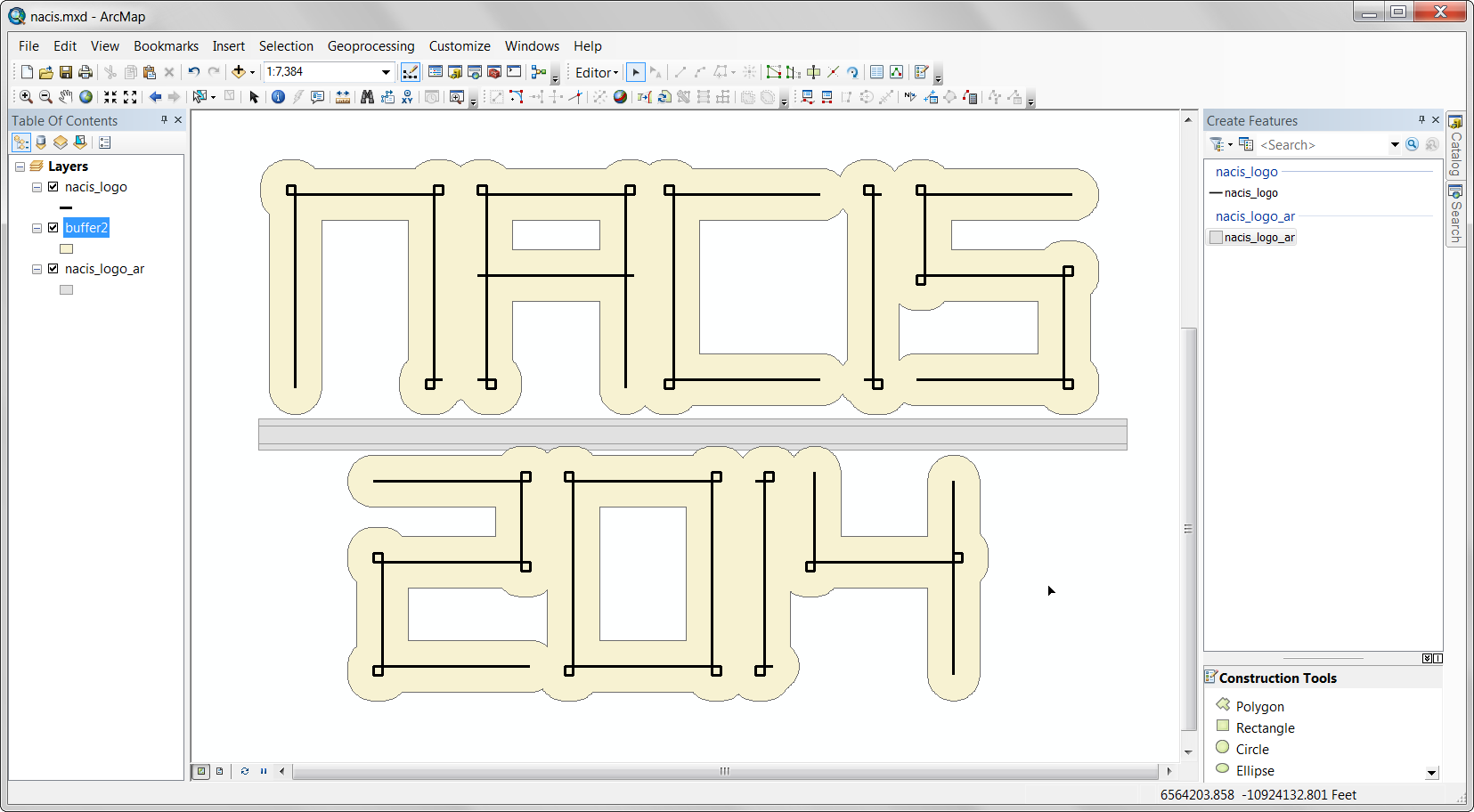Open the Editor dropdown menu

coord(597,73)
